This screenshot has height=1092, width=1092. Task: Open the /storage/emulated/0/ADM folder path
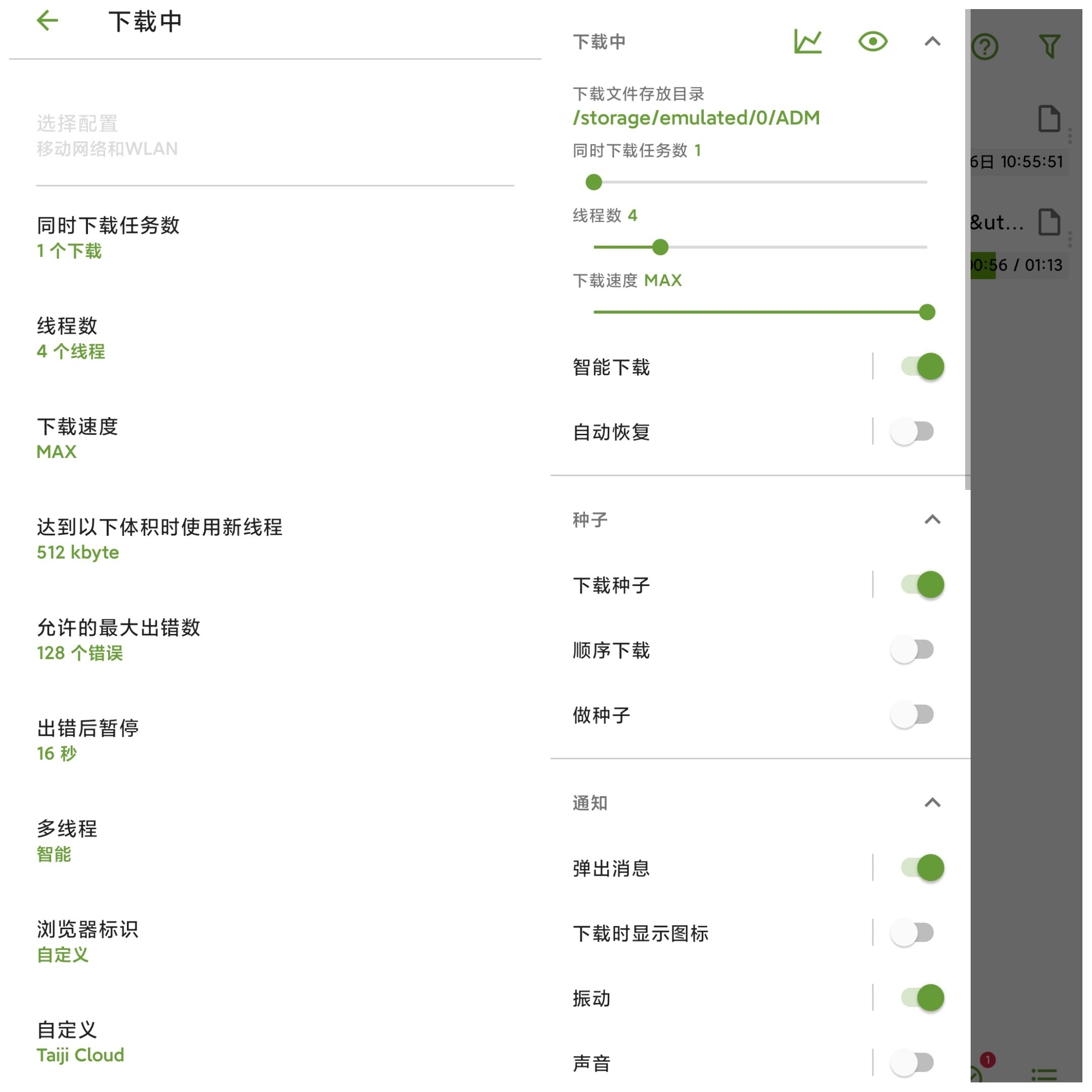click(x=702, y=119)
